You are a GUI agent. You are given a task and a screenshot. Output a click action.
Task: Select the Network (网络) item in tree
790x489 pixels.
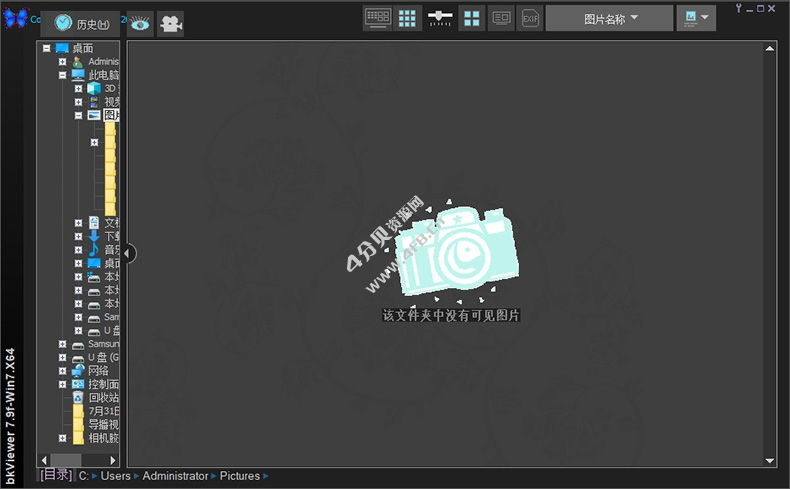click(98, 370)
